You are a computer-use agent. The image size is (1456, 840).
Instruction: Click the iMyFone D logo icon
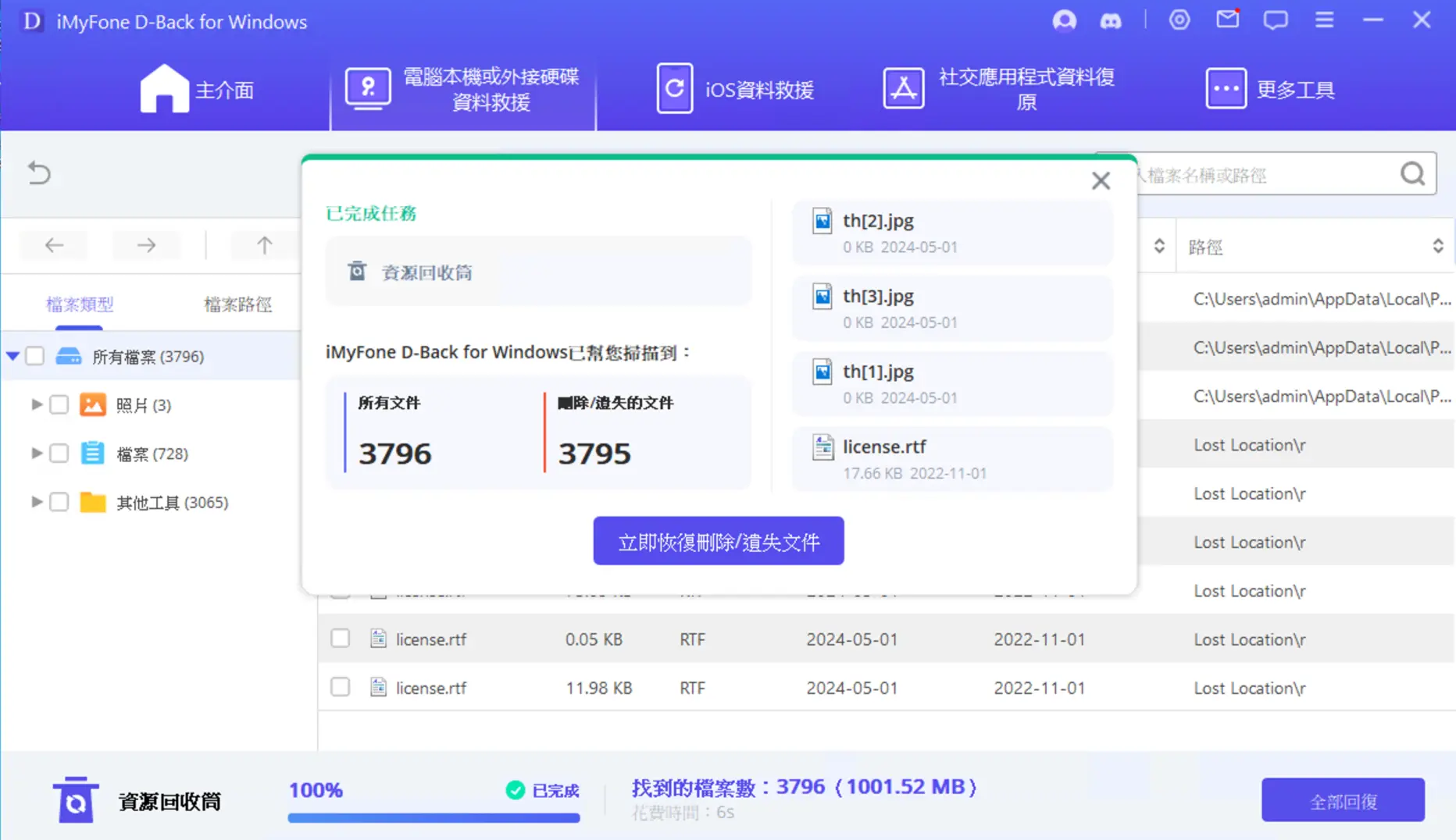click(x=32, y=21)
